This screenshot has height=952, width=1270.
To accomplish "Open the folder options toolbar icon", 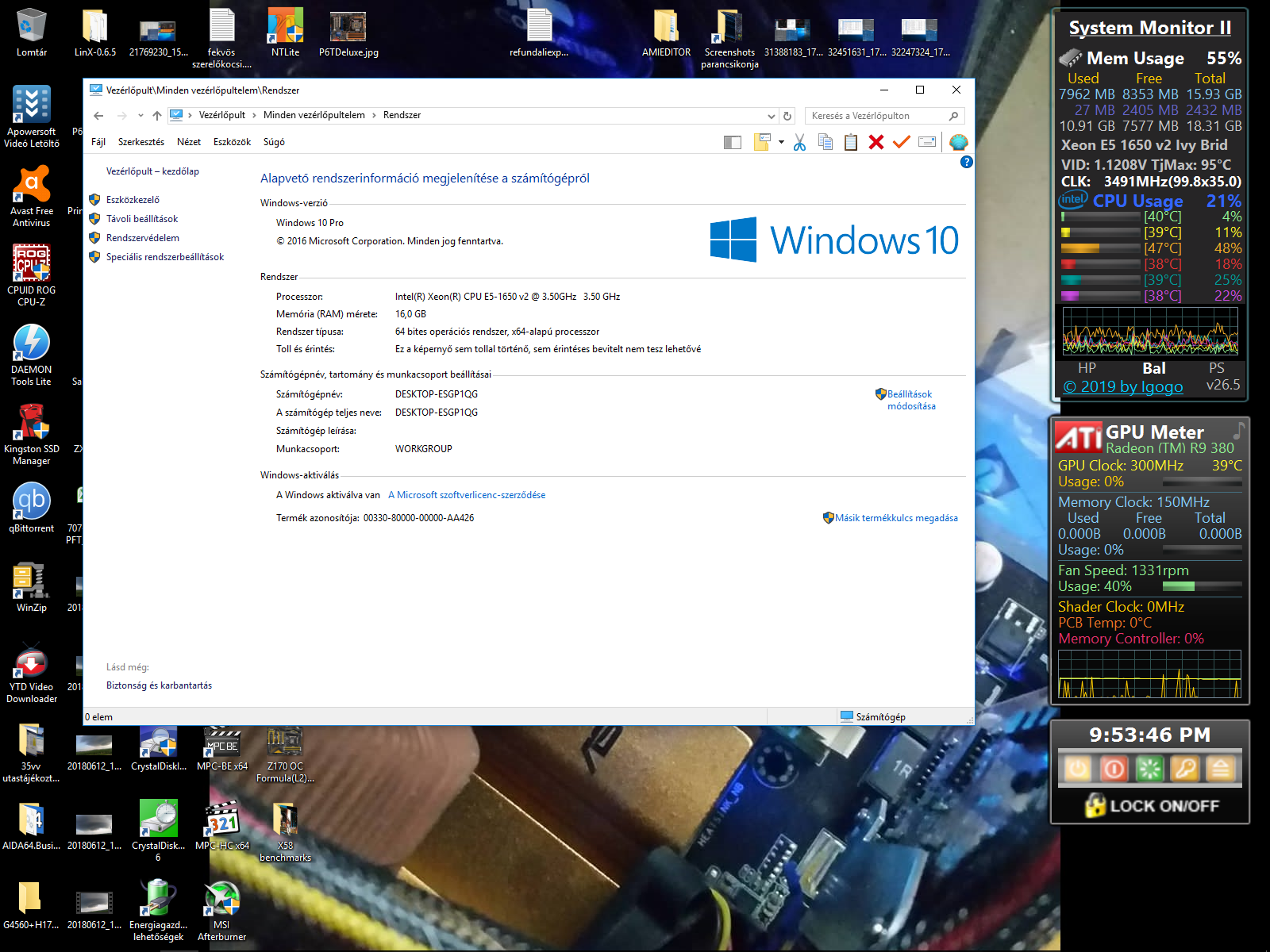I will [x=762, y=142].
